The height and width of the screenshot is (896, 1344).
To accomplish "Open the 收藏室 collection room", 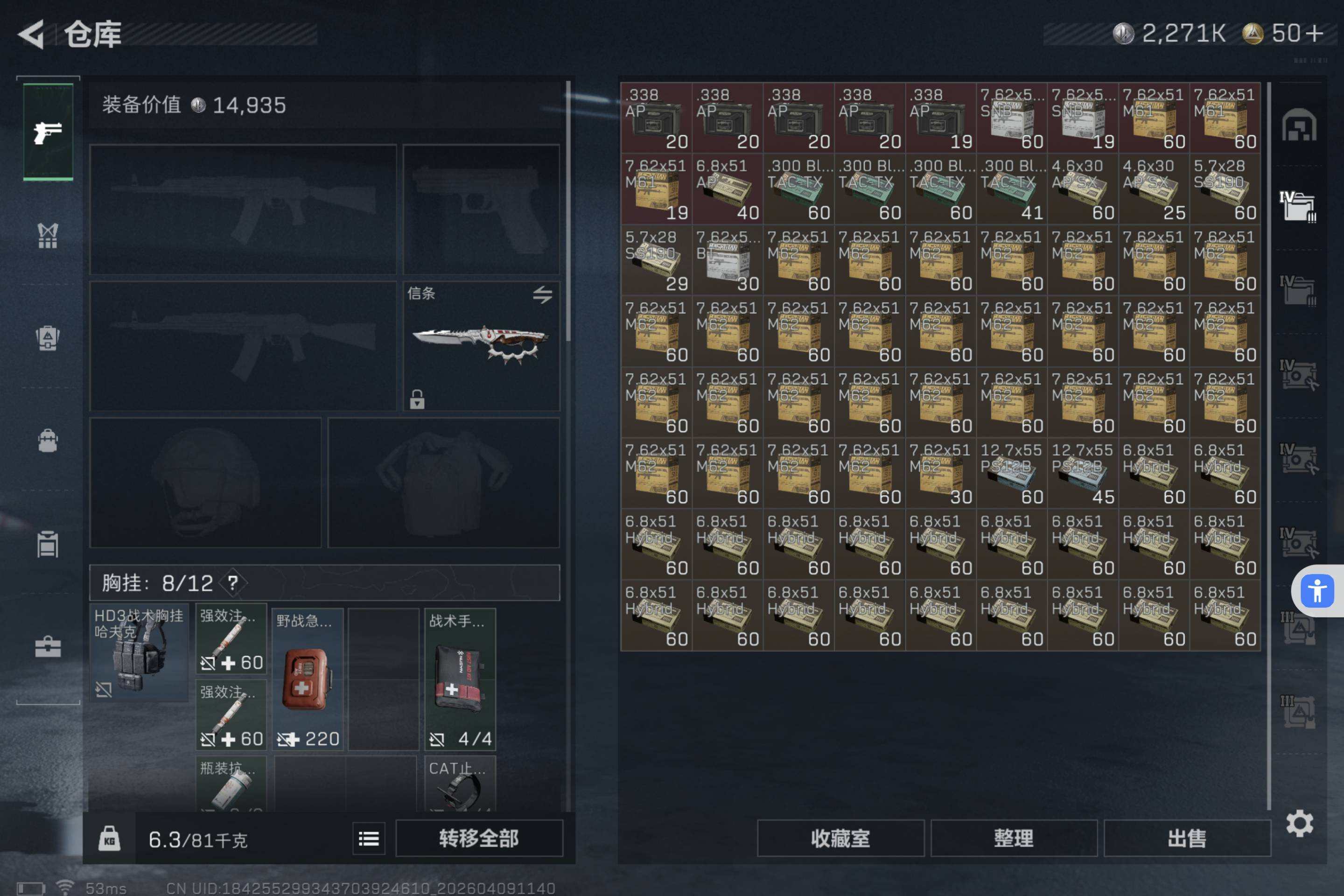I will point(840,838).
